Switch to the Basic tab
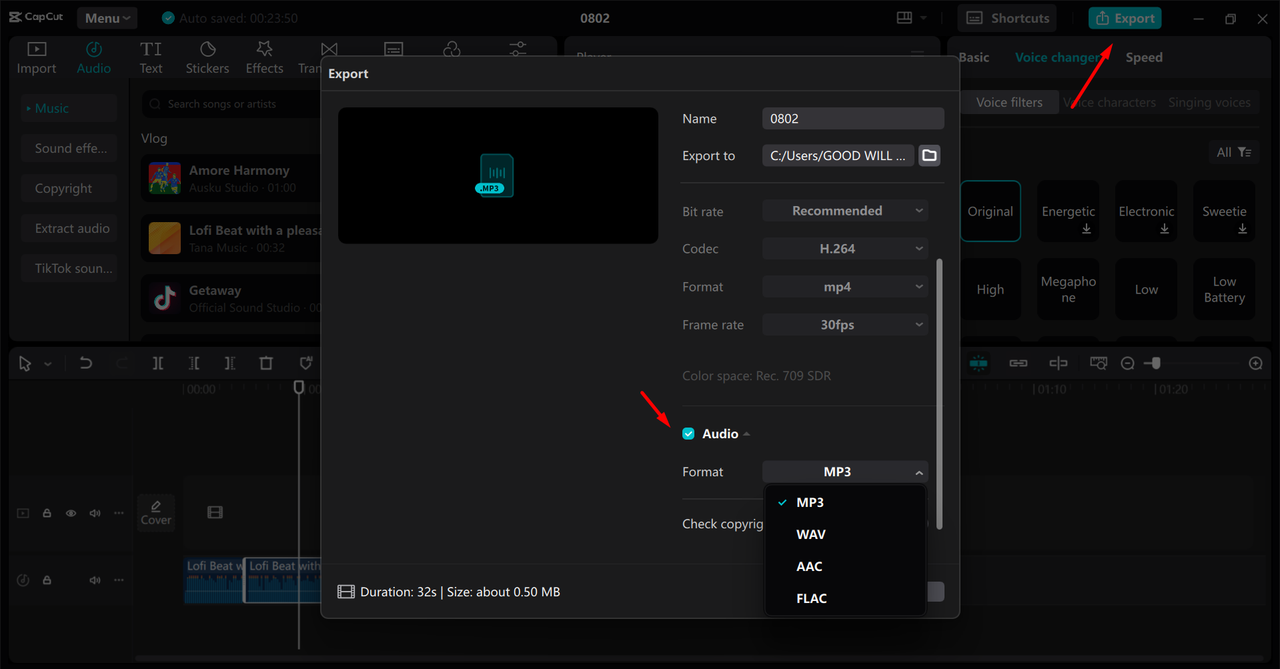 click(x=974, y=57)
